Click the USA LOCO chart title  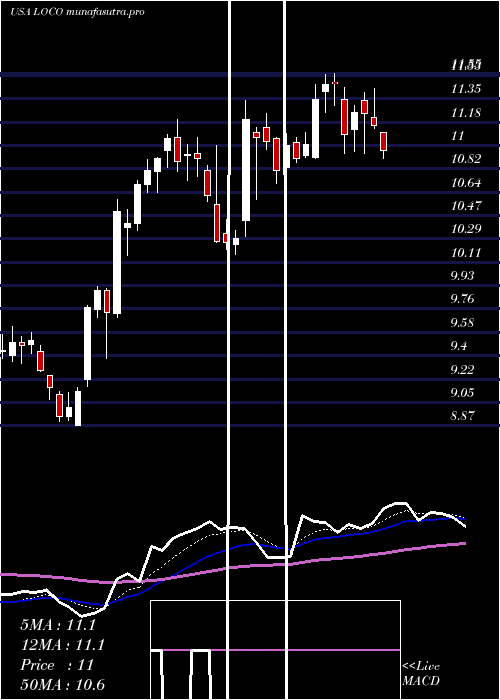pos(77,12)
